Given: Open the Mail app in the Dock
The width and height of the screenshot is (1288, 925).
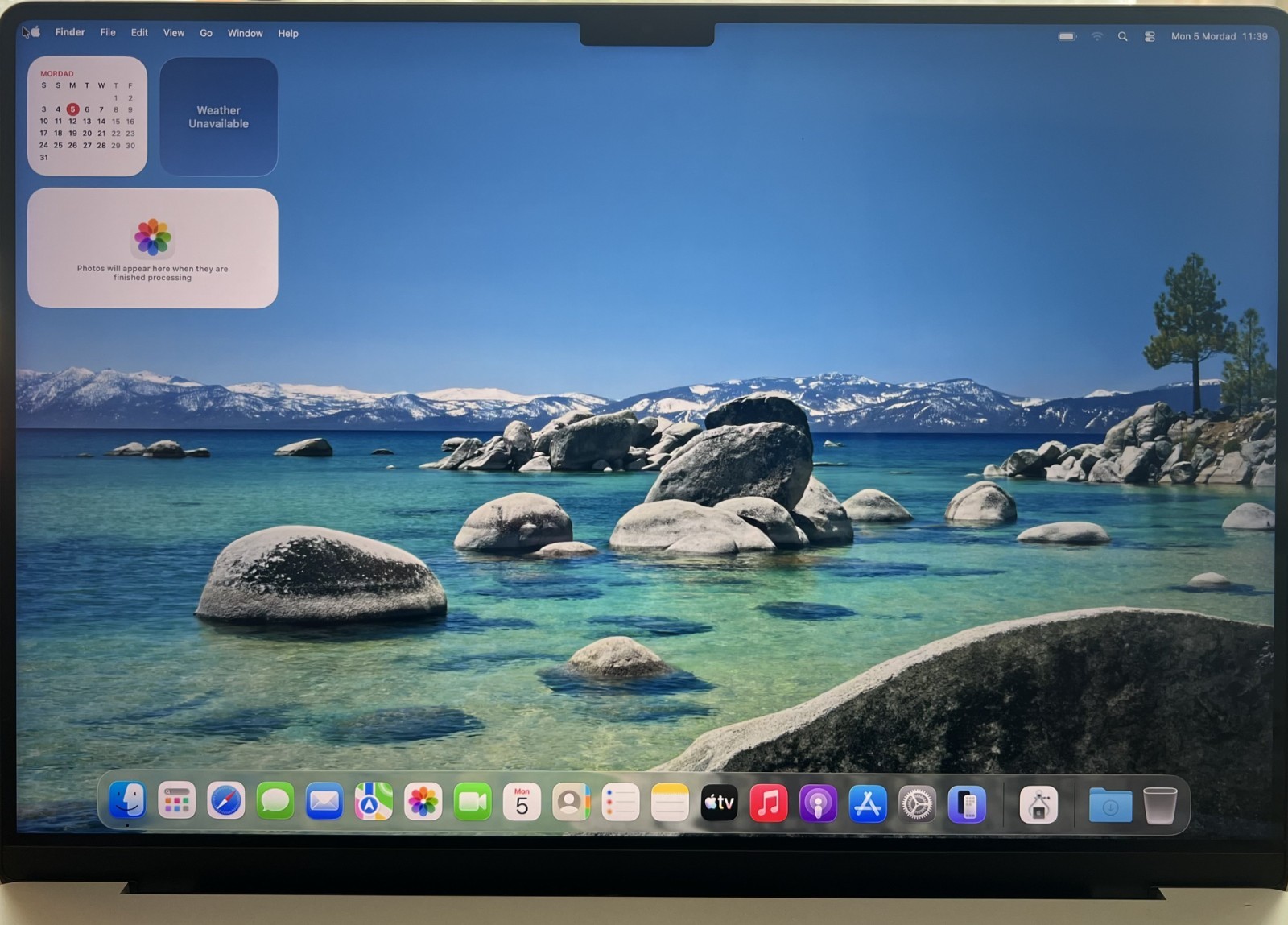Looking at the screenshot, I should 324,802.
